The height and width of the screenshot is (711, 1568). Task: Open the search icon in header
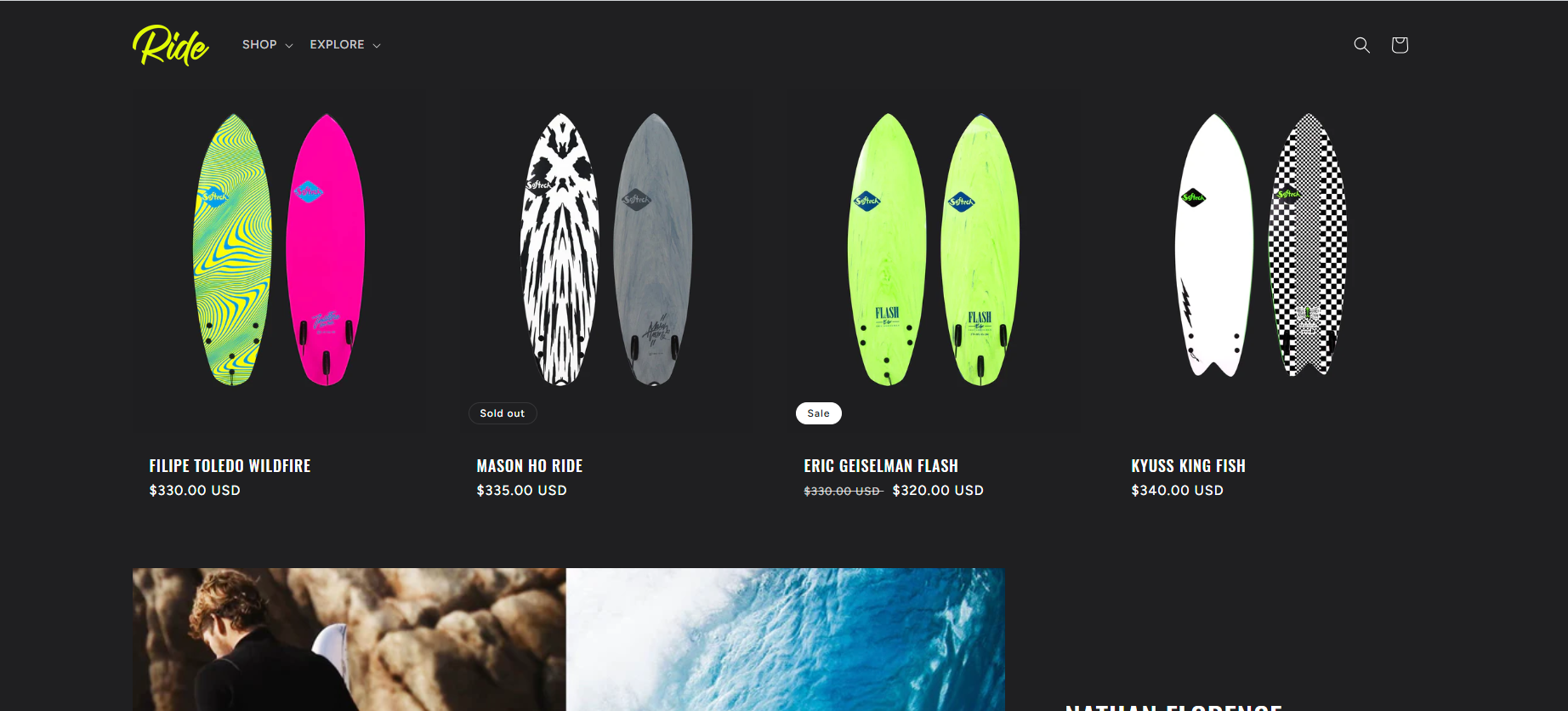[1361, 45]
